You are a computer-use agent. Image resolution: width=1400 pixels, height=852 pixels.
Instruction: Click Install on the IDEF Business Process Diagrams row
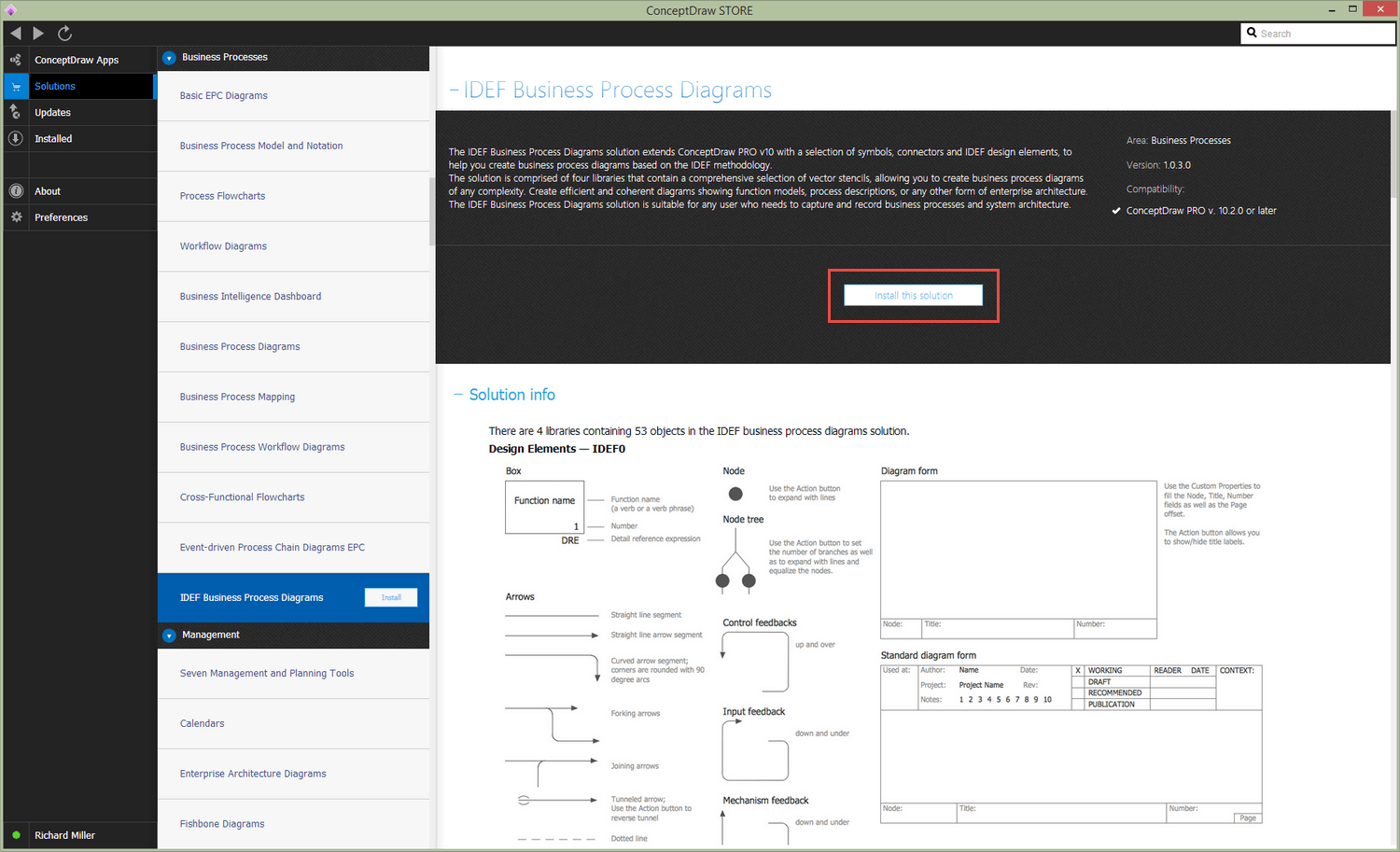click(x=391, y=597)
